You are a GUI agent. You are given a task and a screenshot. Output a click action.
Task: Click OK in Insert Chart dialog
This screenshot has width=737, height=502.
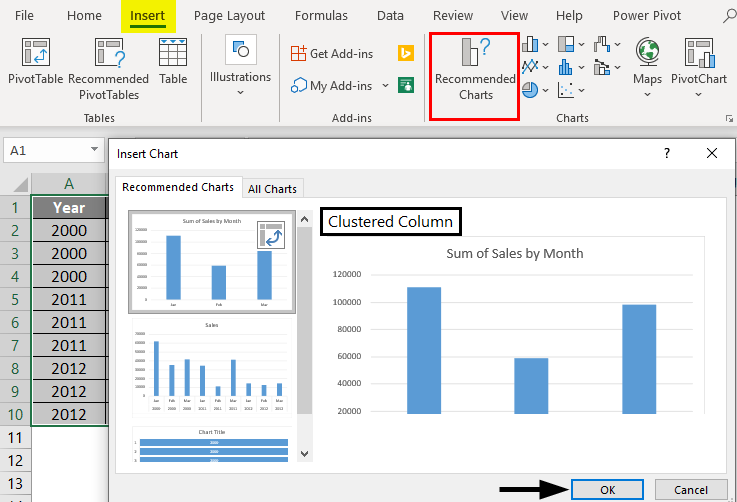coord(607,490)
